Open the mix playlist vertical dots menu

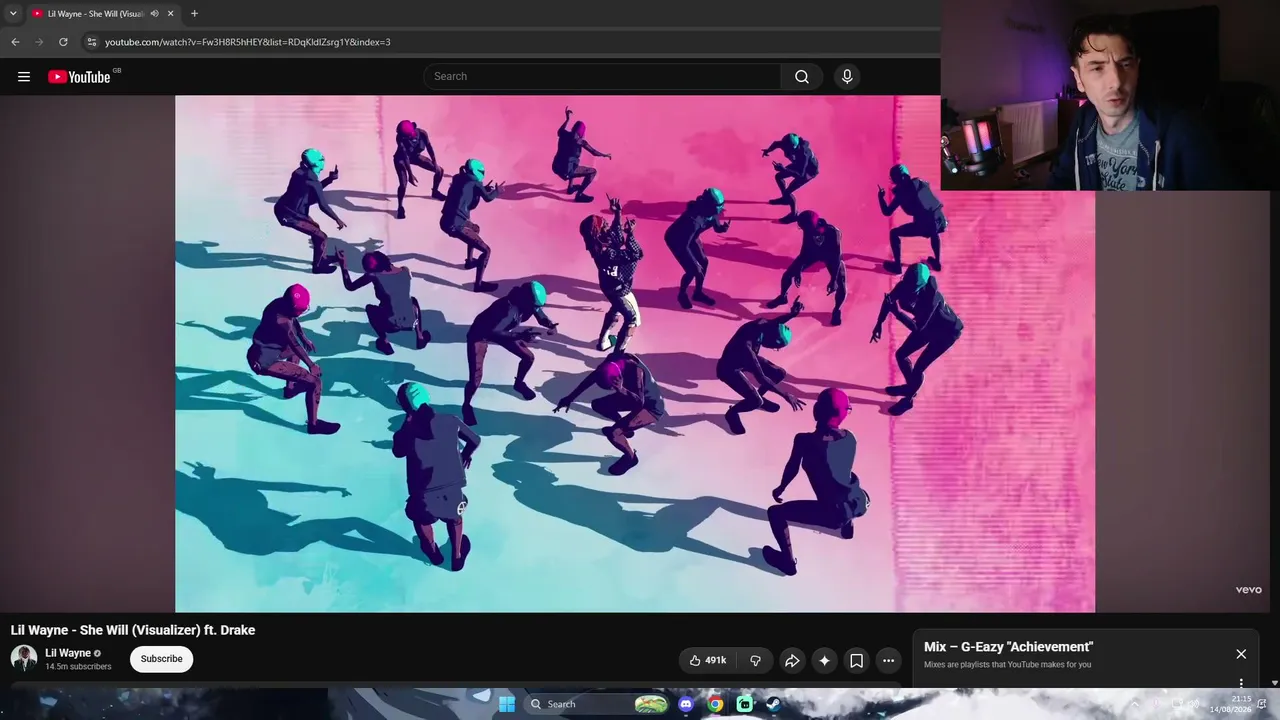[x=1241, y=684]
